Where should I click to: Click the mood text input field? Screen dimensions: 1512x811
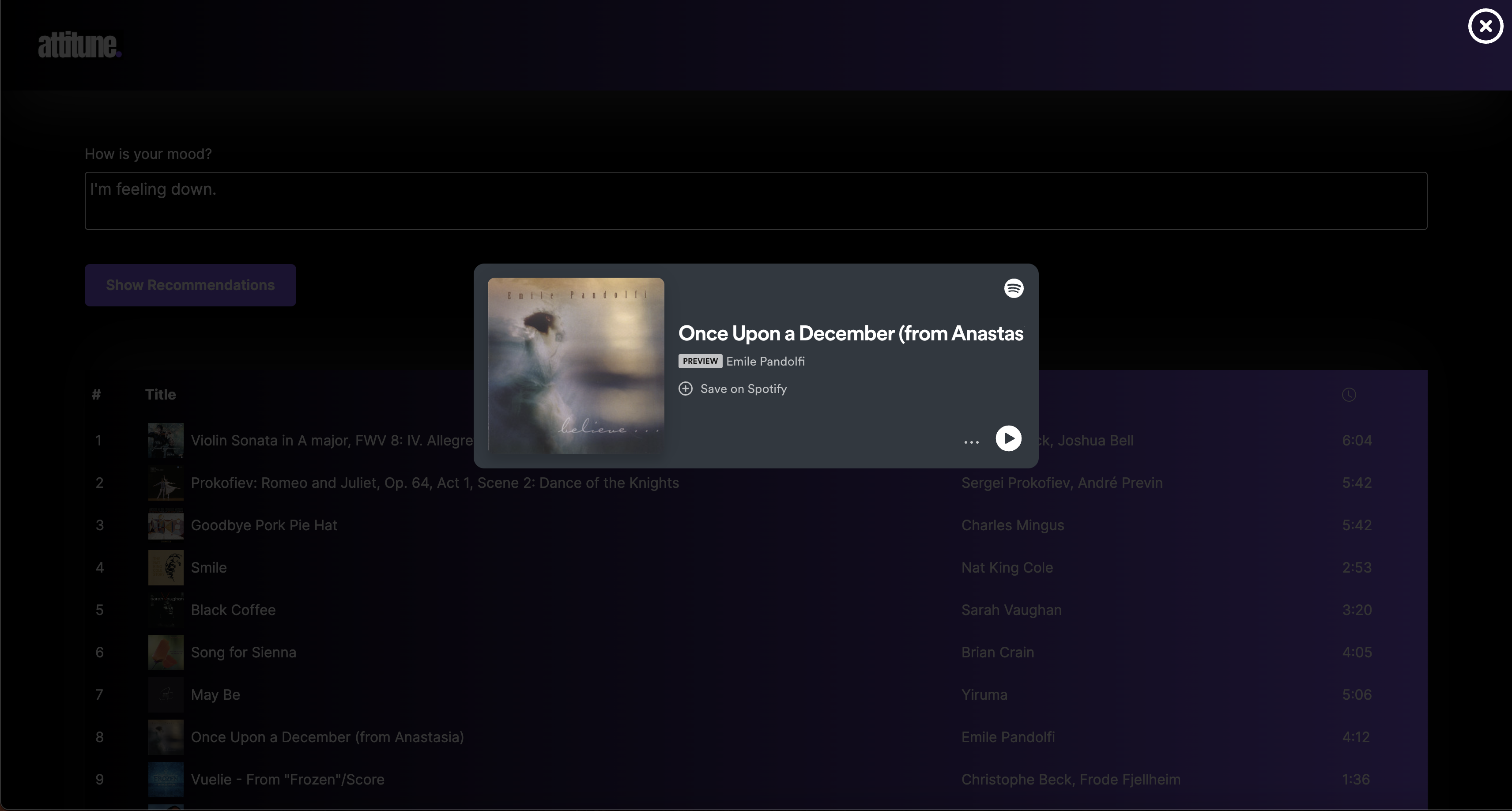click(x=755, y=201)
